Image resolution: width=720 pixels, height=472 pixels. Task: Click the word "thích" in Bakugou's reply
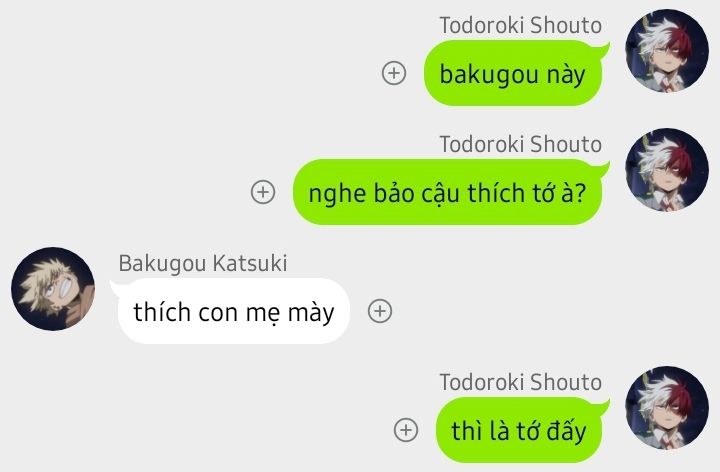162,311
